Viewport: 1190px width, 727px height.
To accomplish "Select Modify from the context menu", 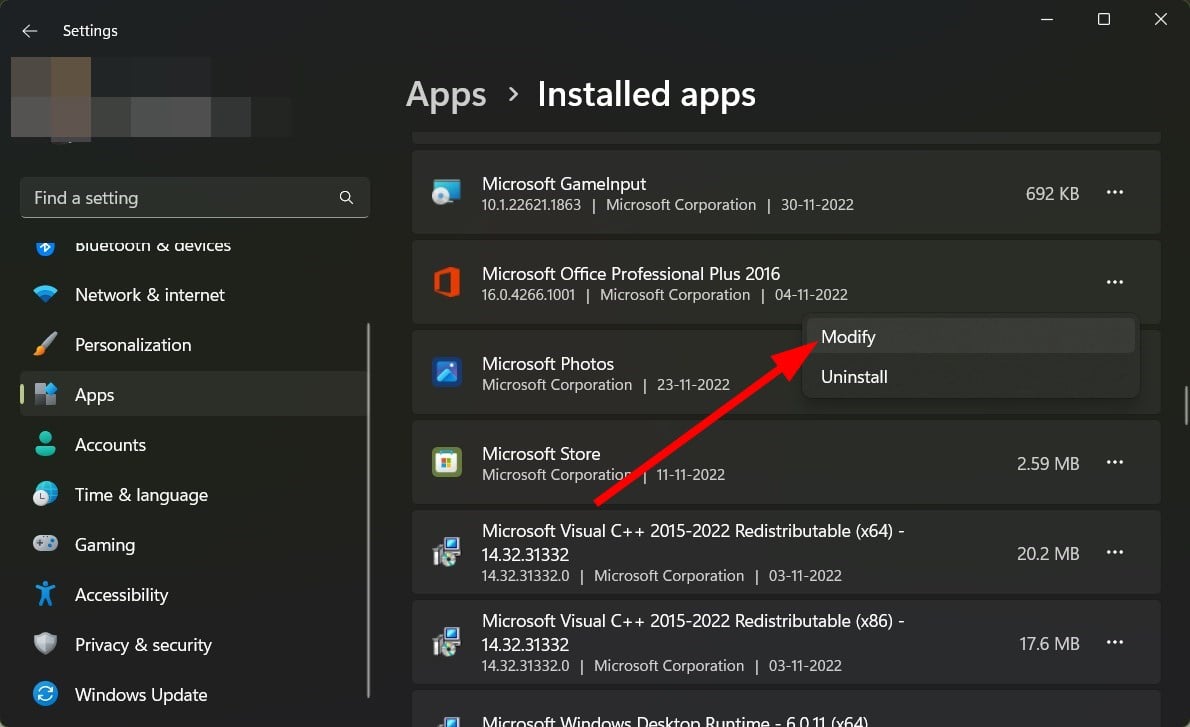I will tap(848, 337).
